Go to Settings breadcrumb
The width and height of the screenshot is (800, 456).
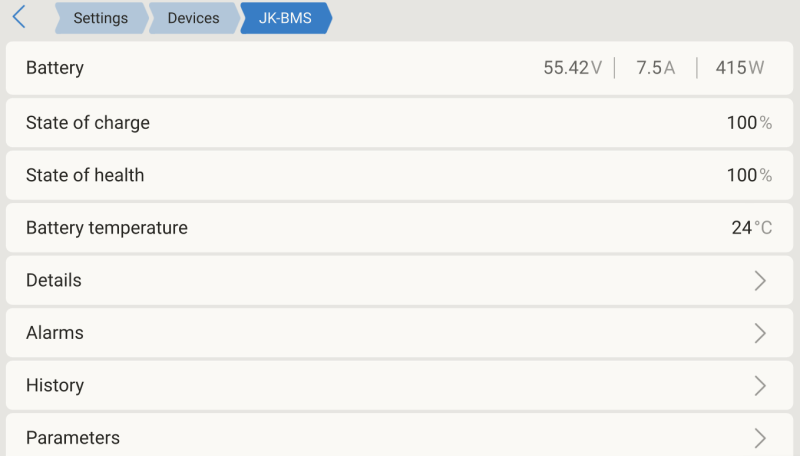coord(100,18)
